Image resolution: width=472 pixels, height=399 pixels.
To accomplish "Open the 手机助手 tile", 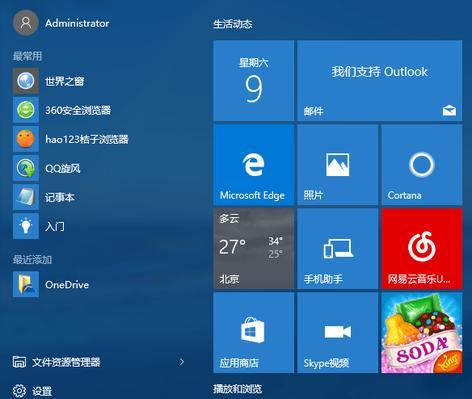I will click(338, 249).
